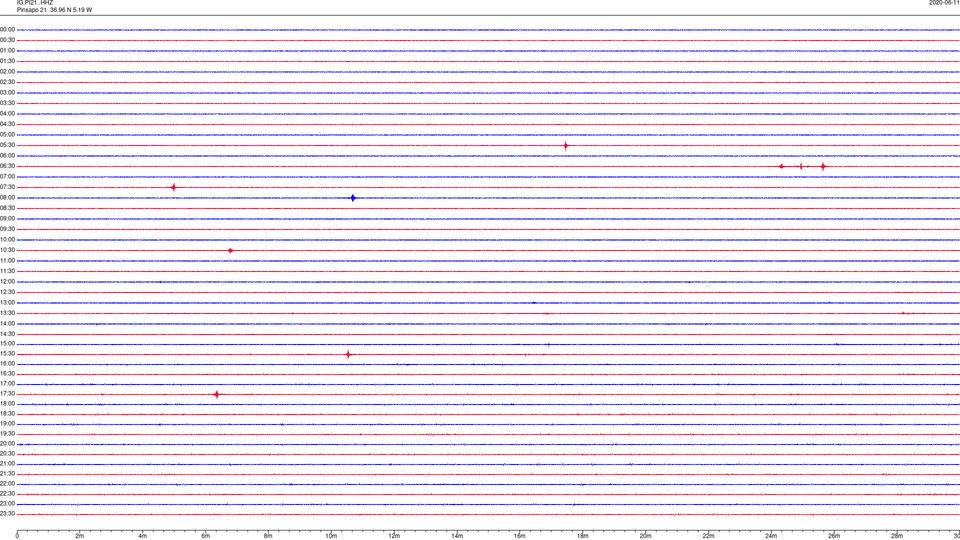Click the '12:00' row label
960x540 pixels.
7,282
